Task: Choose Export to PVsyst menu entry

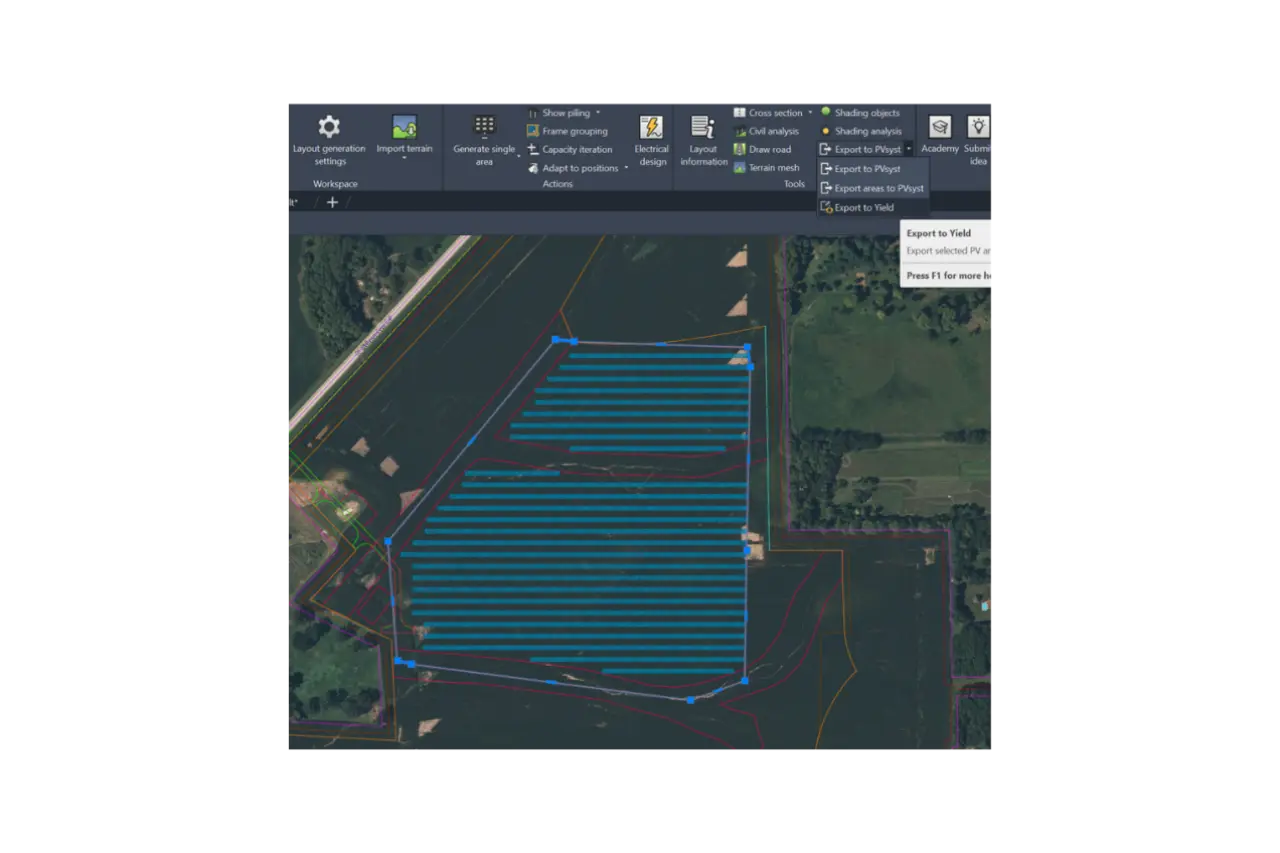Action: click(873, 169)
